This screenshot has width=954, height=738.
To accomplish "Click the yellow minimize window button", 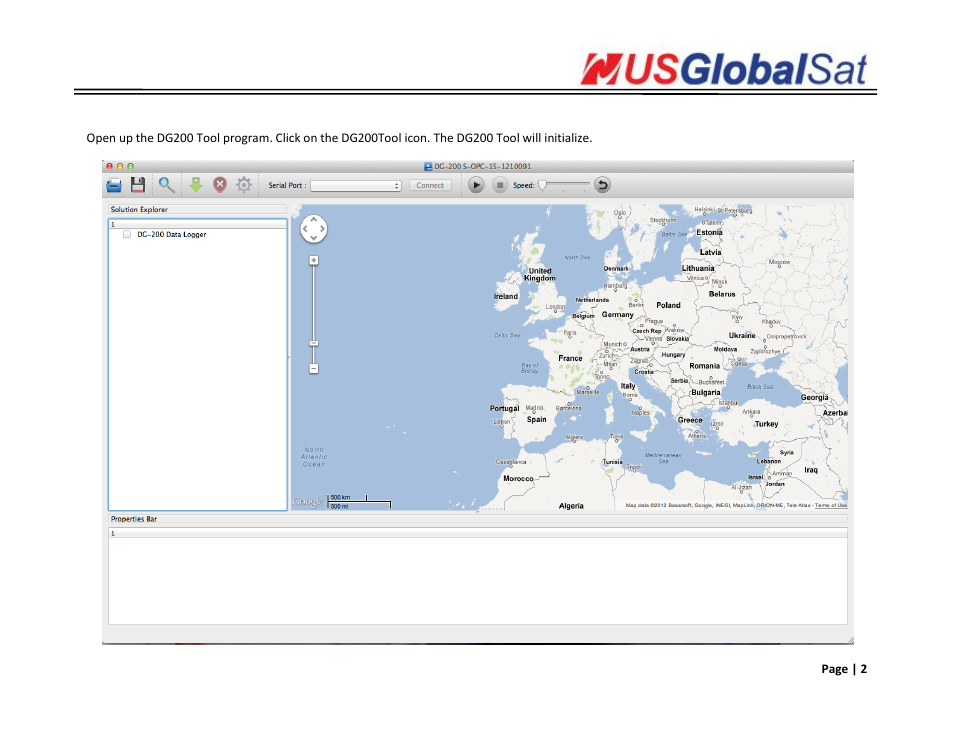I will (x=120, y=166).
